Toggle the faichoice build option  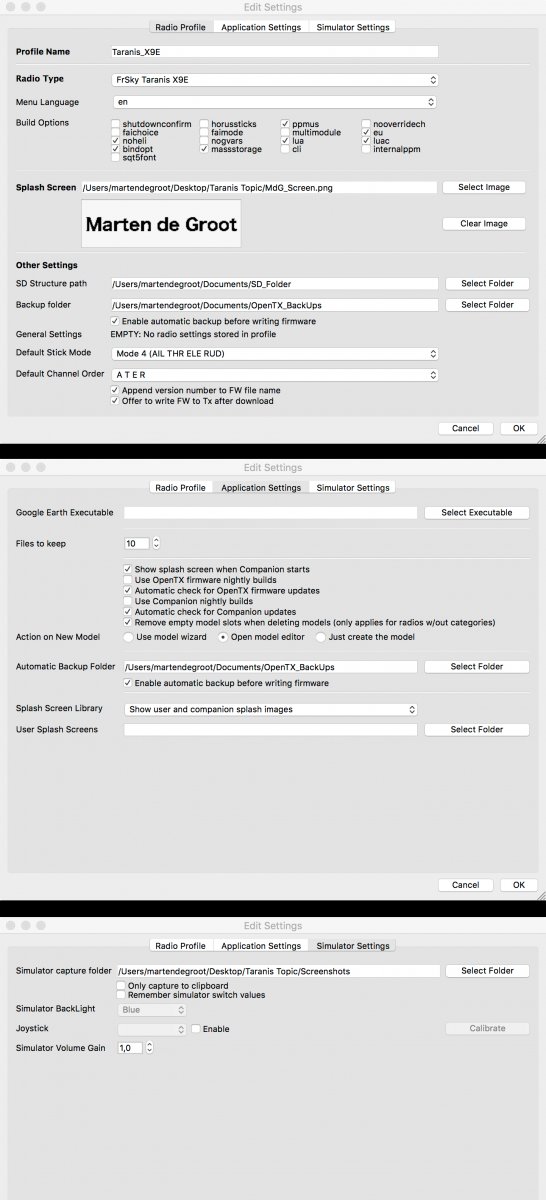116,132
